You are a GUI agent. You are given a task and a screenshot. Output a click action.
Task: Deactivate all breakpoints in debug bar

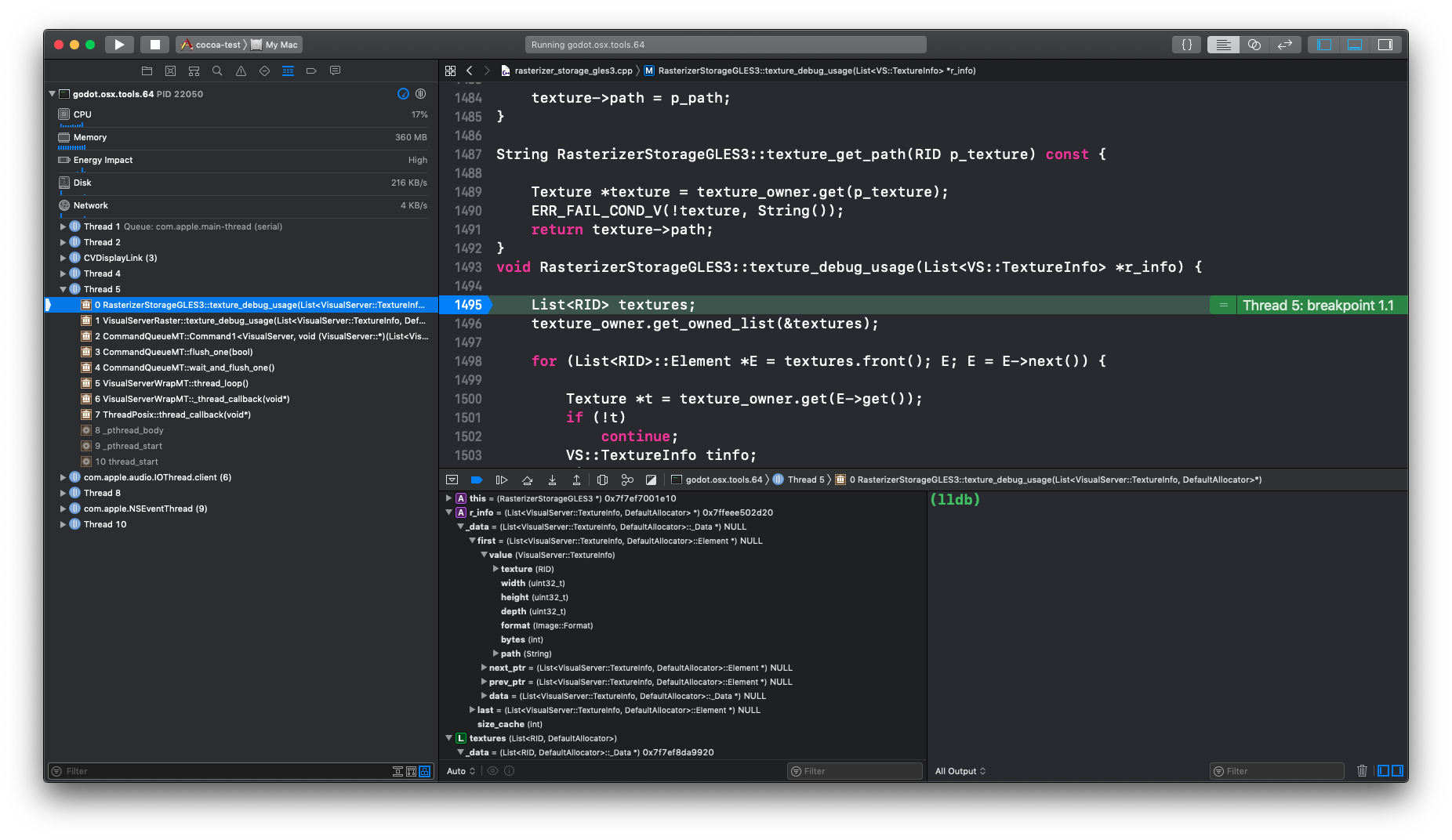tap(477, 479)
